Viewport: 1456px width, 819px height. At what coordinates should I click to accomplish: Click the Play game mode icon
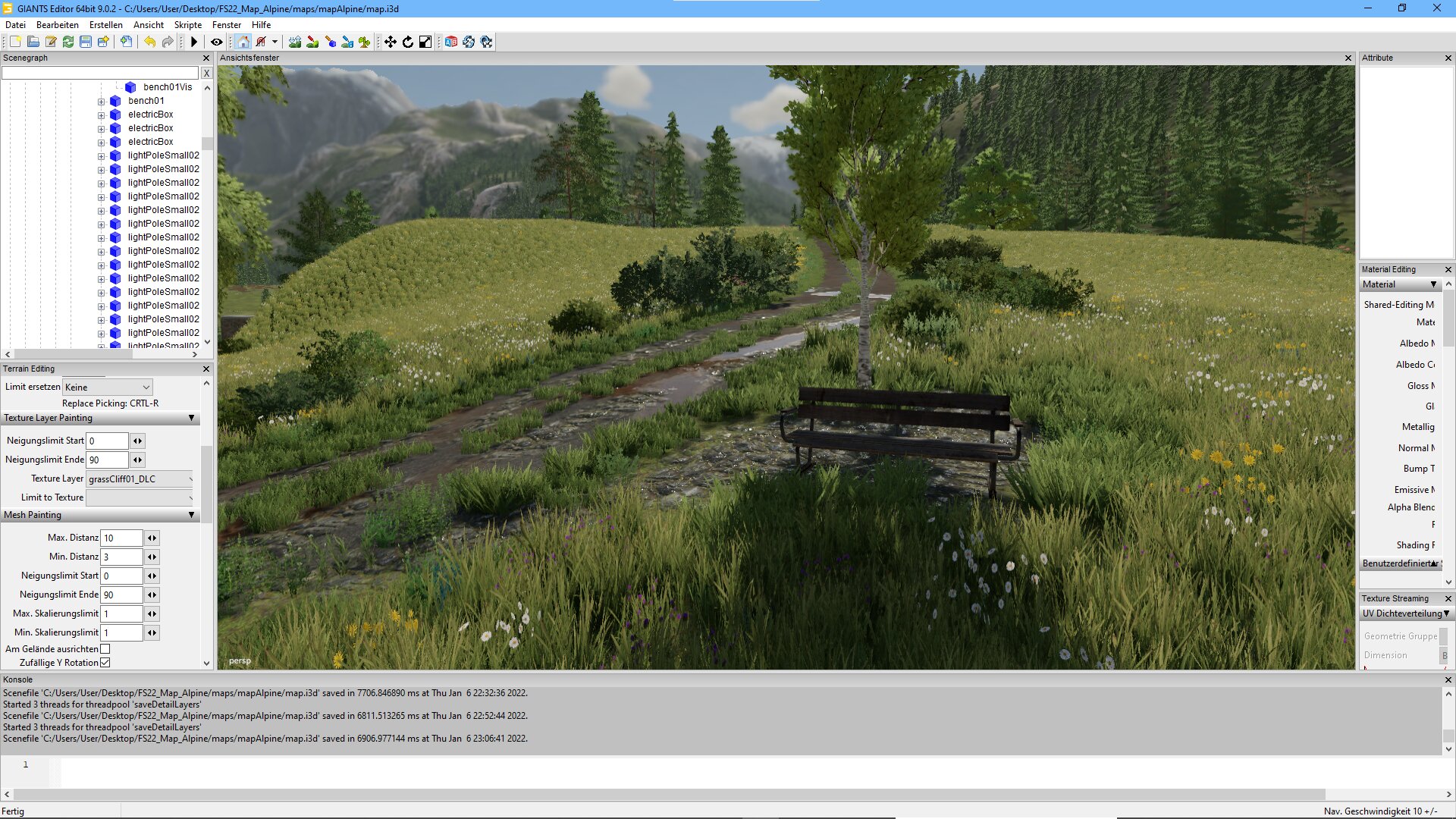pyautogui.click(x=194, y=42)
